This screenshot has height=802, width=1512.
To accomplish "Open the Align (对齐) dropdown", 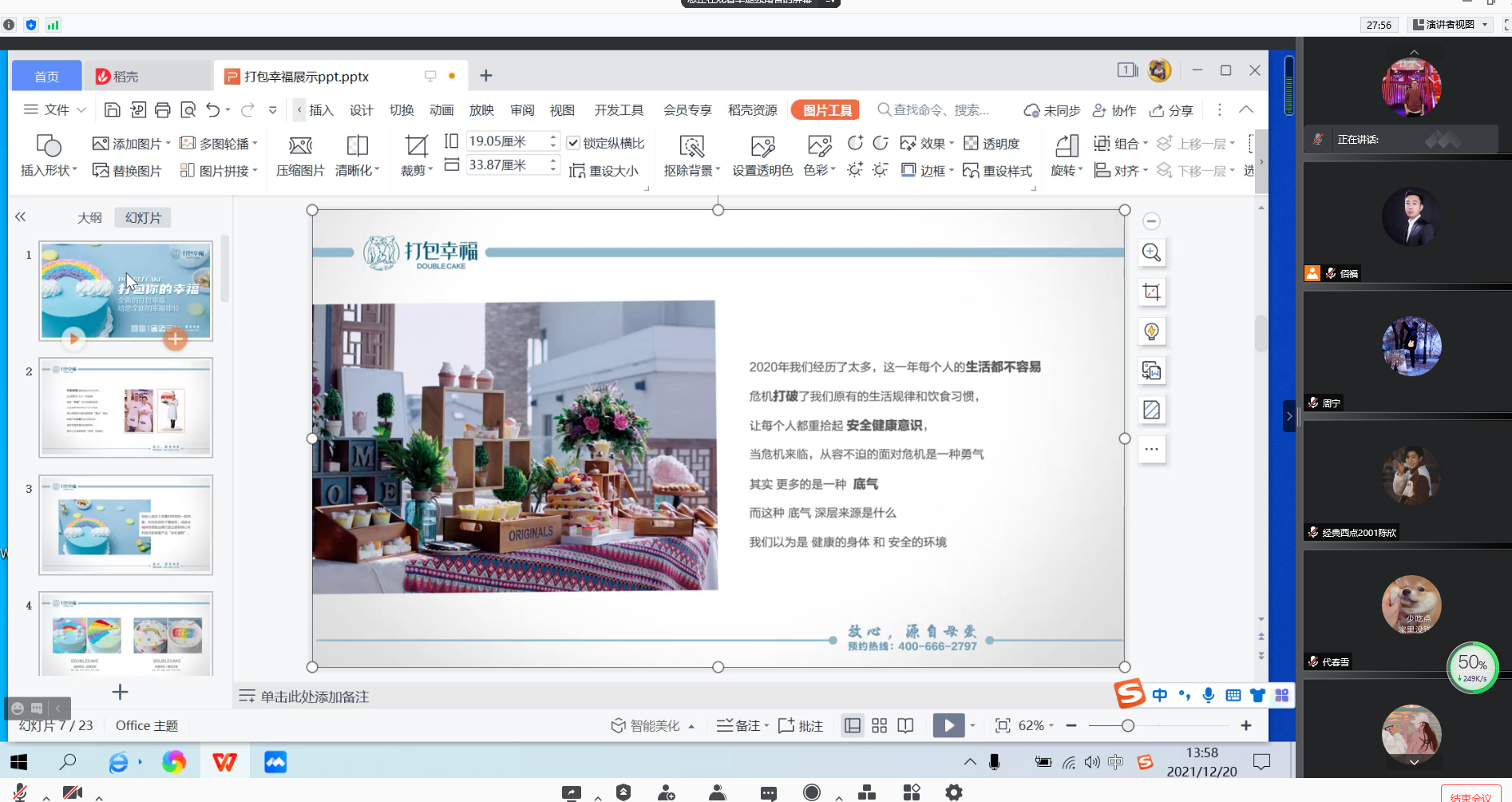I will 1121,170.
